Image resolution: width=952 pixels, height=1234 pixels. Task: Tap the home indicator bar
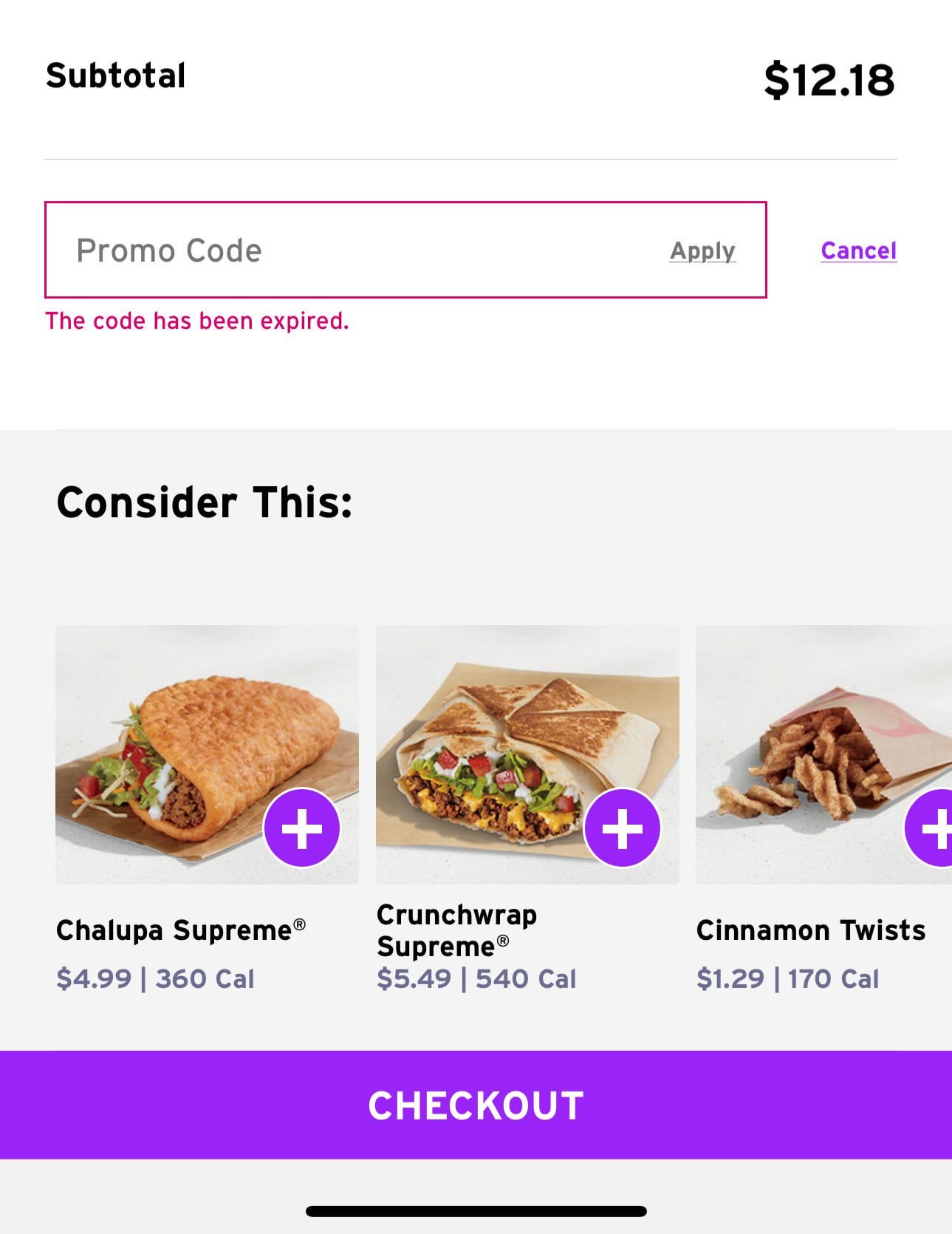476,1211
